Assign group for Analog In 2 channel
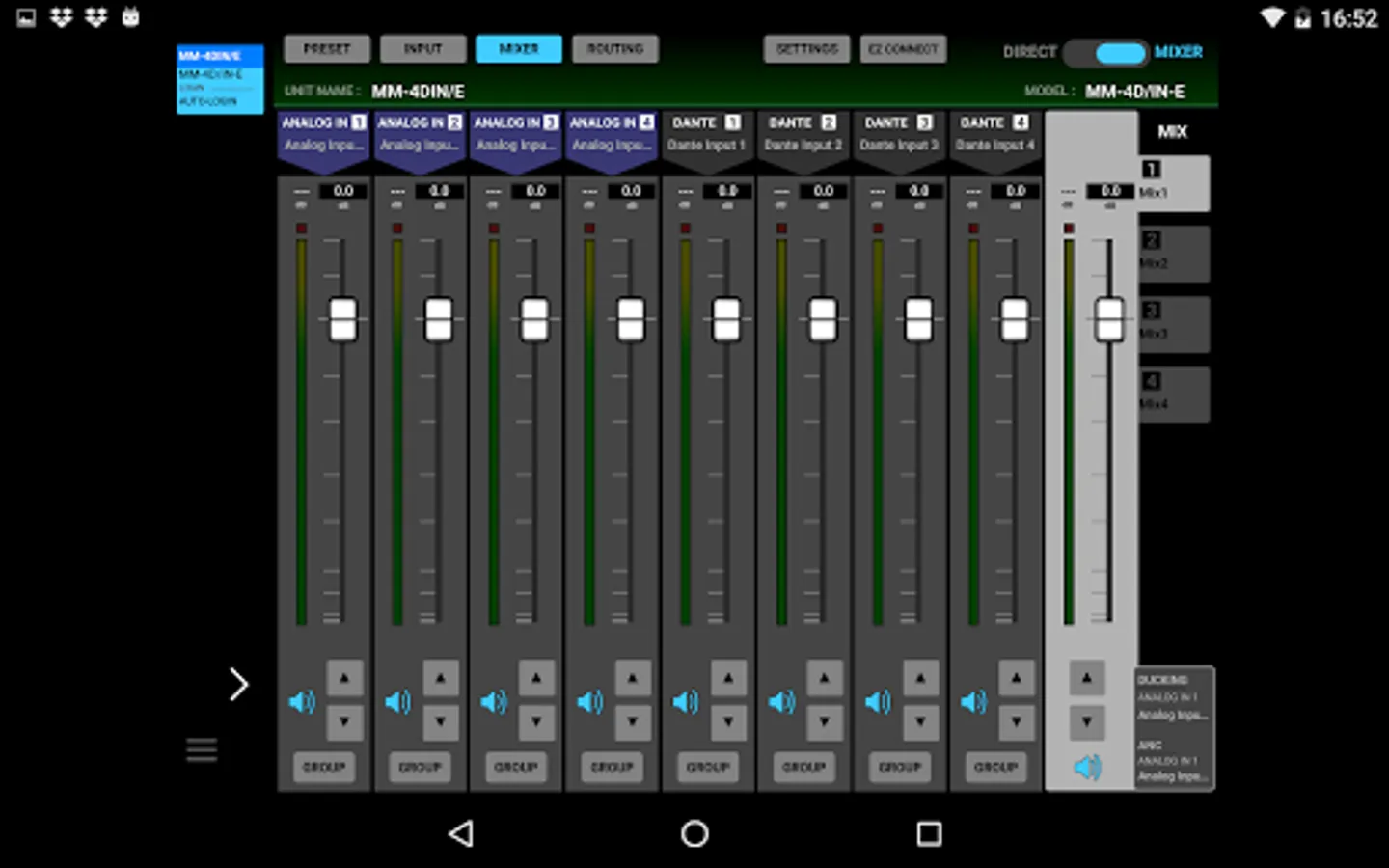1389x868 pixels. (x=420, y=767)
